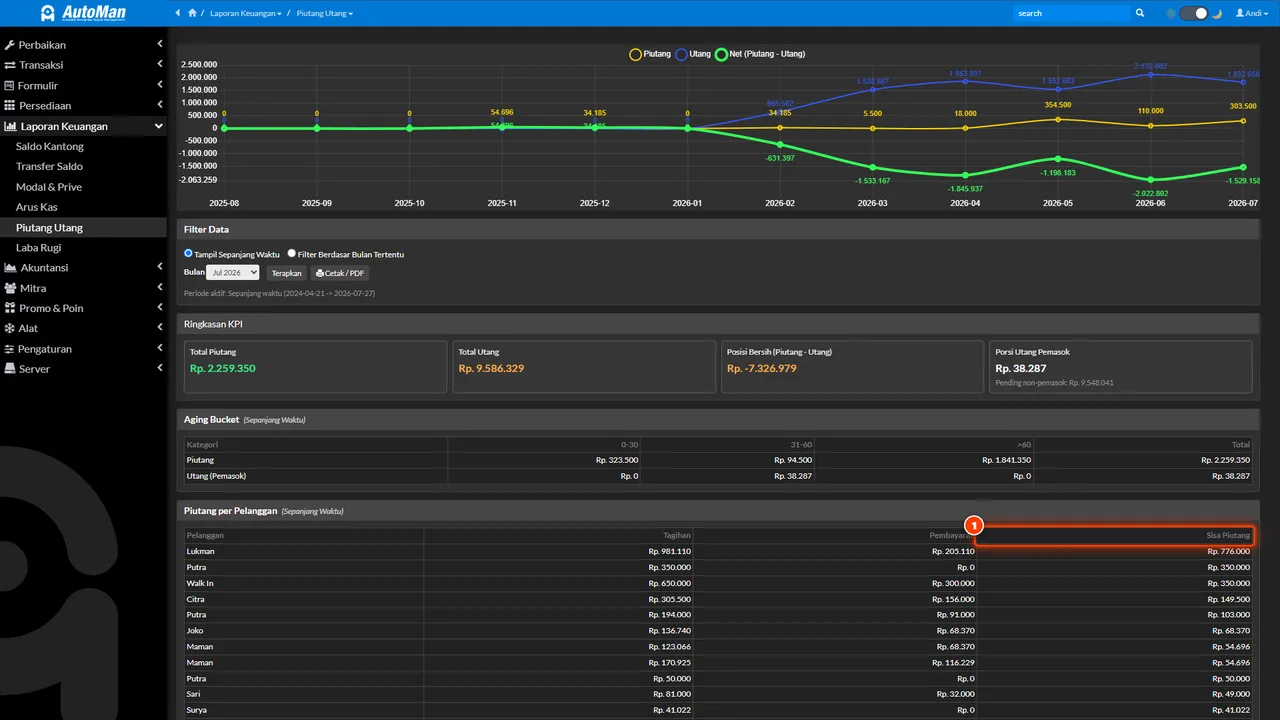Collapse the Laporan Keuangan sidebar section
1280x720 pixels.
[x=83, y=126]
